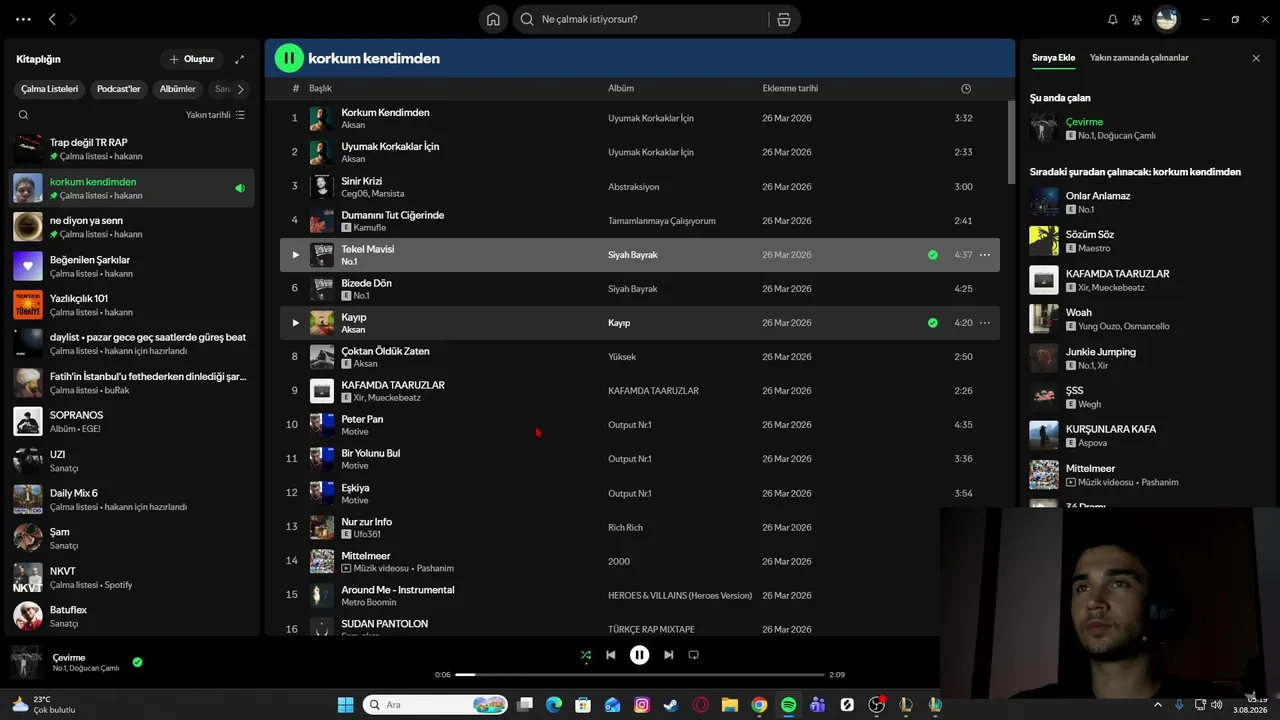Seek within the song progress bar
Image resolution: width=1280 pixels, height=720 pixels.
pos(640,675)
